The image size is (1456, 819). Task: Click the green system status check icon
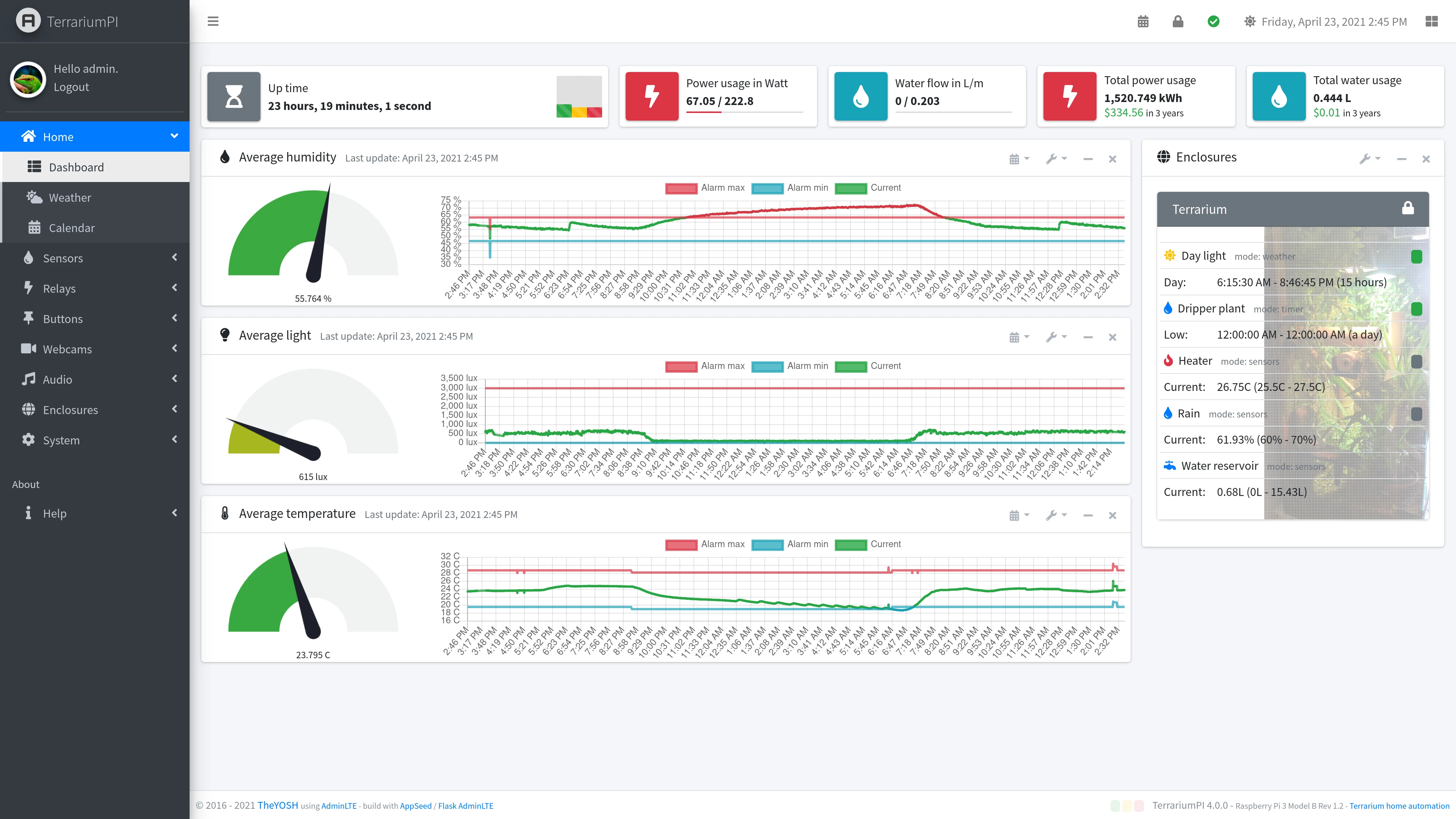point(1213,22)
